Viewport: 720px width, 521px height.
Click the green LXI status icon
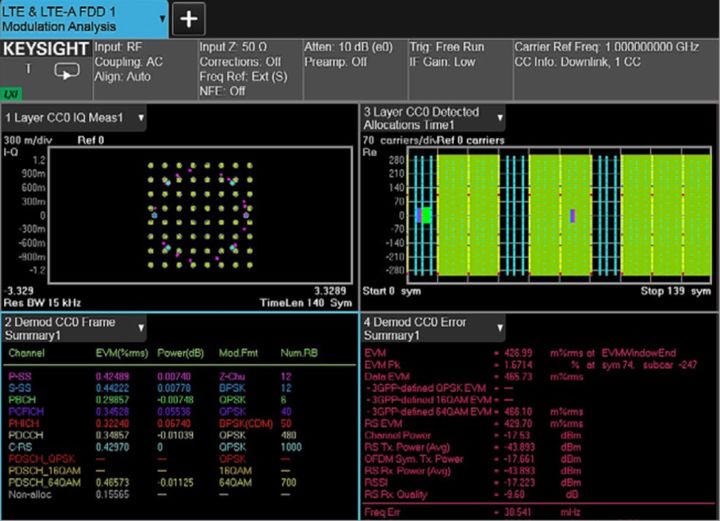pyautogui.click(x=13, y=93)
